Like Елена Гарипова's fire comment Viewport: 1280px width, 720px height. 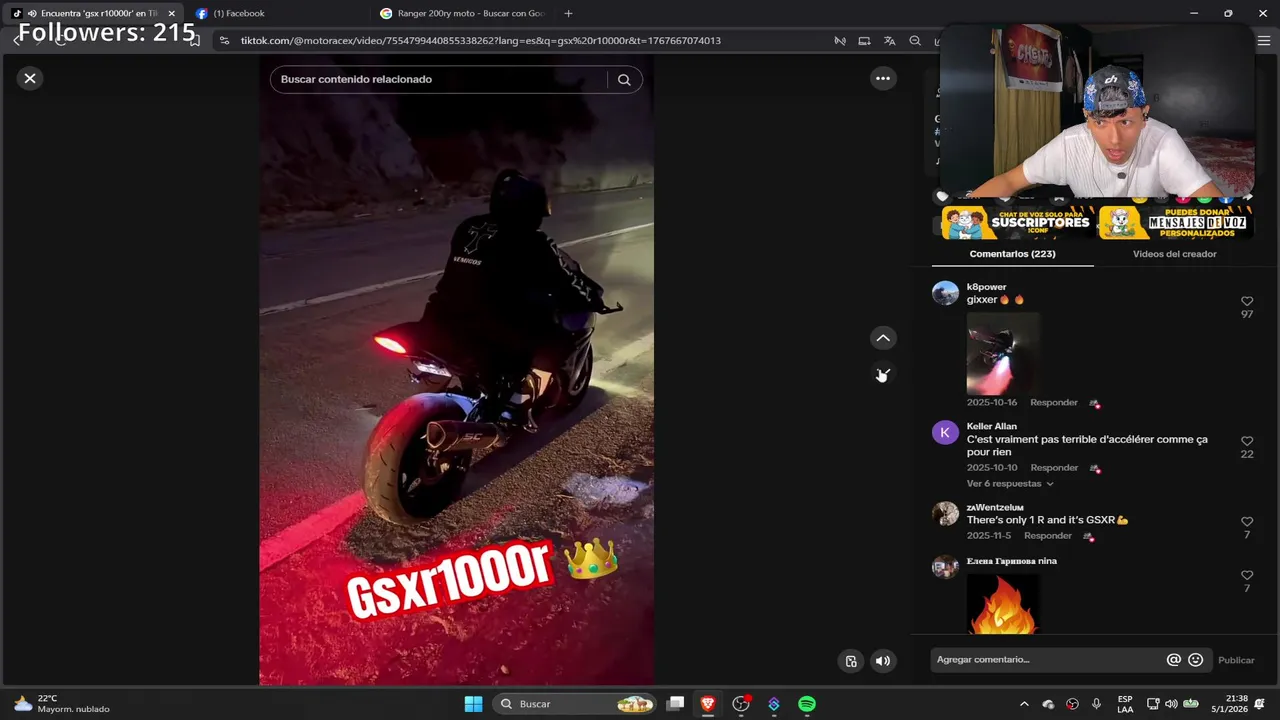pyautogui.click(x=1247, y=575)
